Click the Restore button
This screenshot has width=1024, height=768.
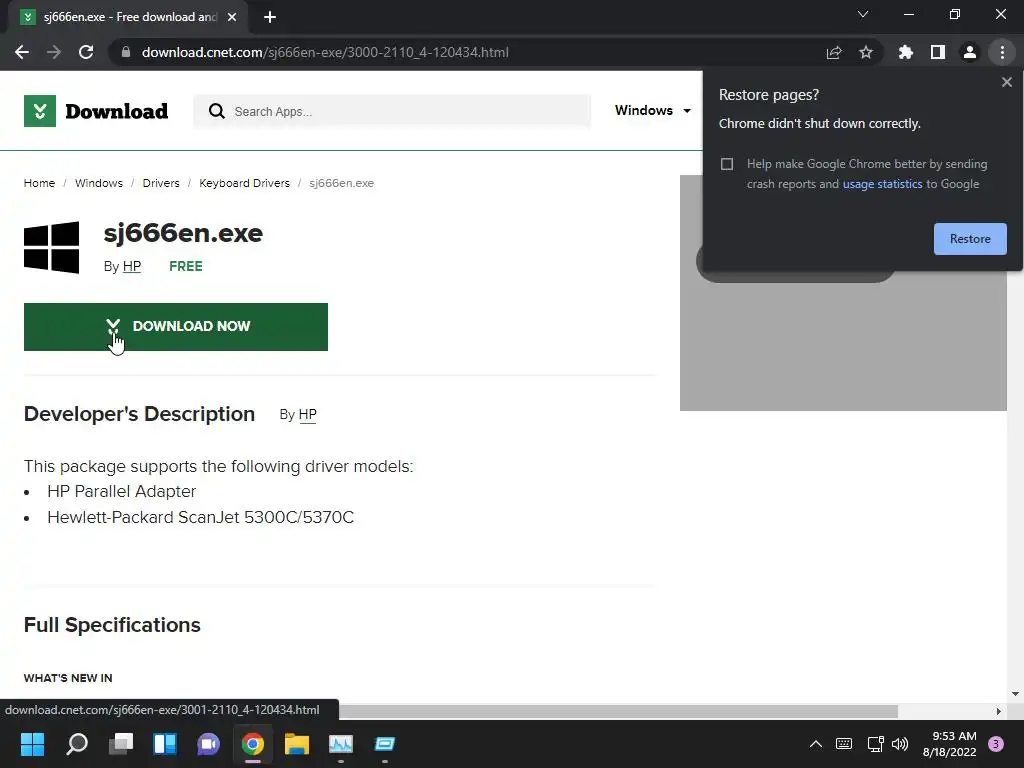pos(970,239)
